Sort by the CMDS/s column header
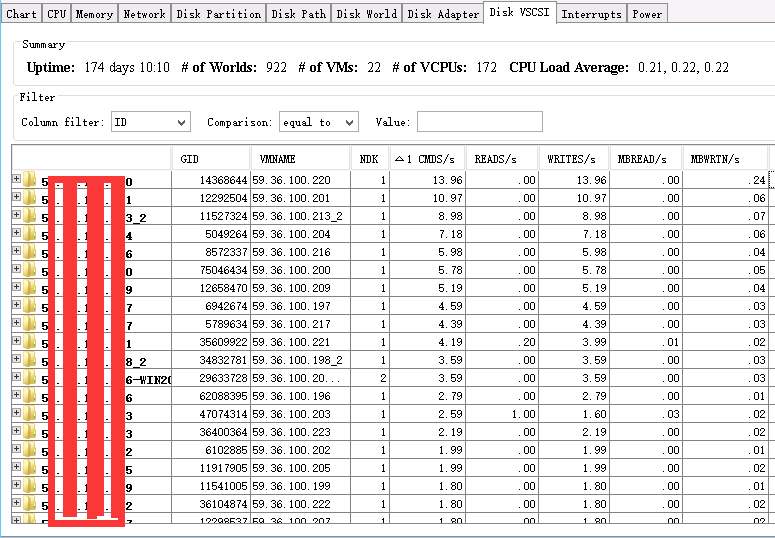775x538 pixels. 428,159
